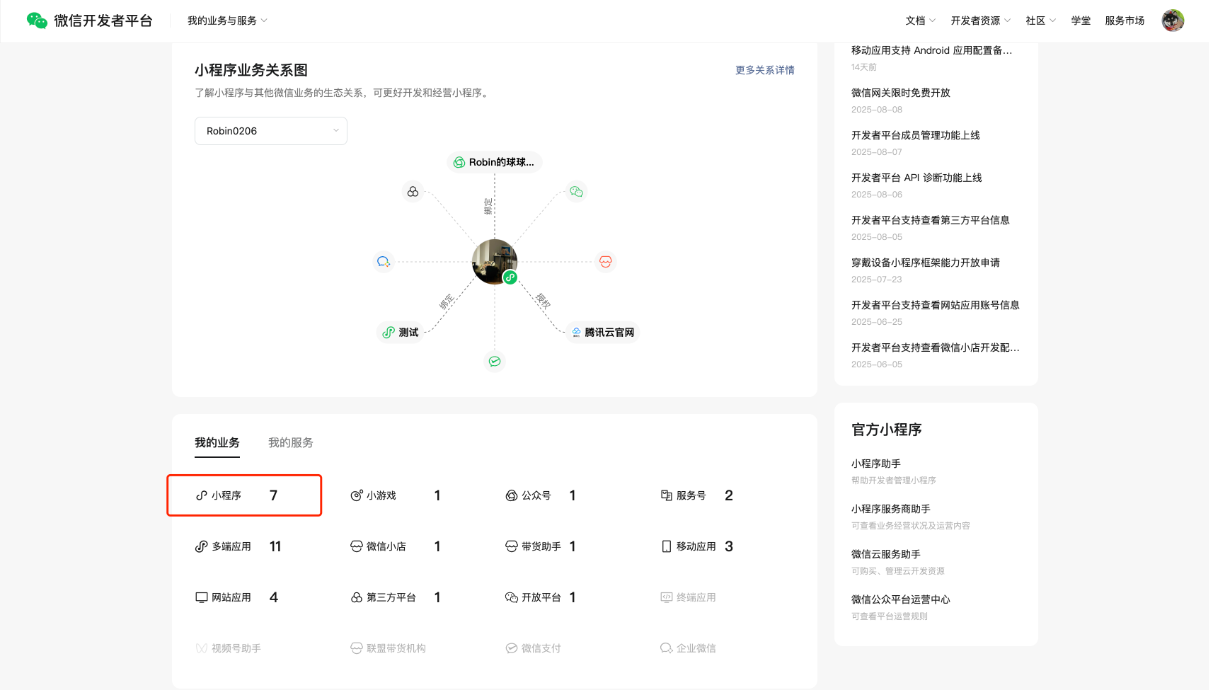Expand the 开发者资源 menu
This screenshot has height=690, width=1209.
point(980,21)
